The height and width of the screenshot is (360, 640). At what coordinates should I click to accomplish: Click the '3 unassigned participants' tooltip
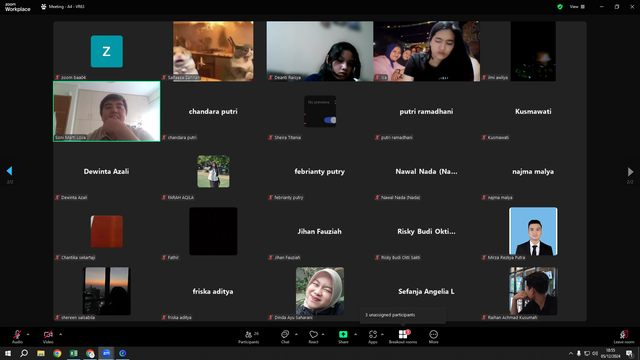coord(402,315)
